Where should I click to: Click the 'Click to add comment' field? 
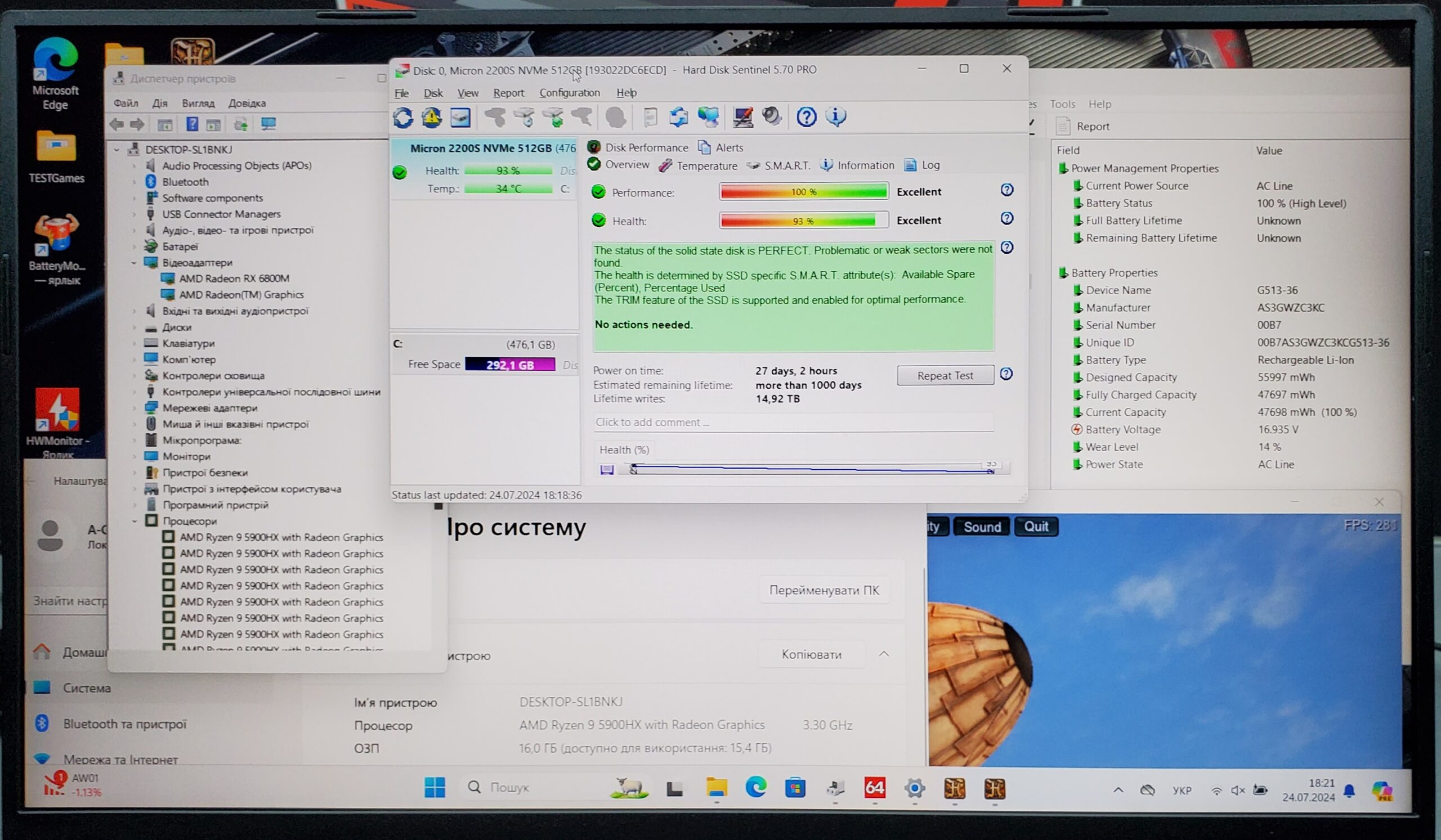point(792,423)
